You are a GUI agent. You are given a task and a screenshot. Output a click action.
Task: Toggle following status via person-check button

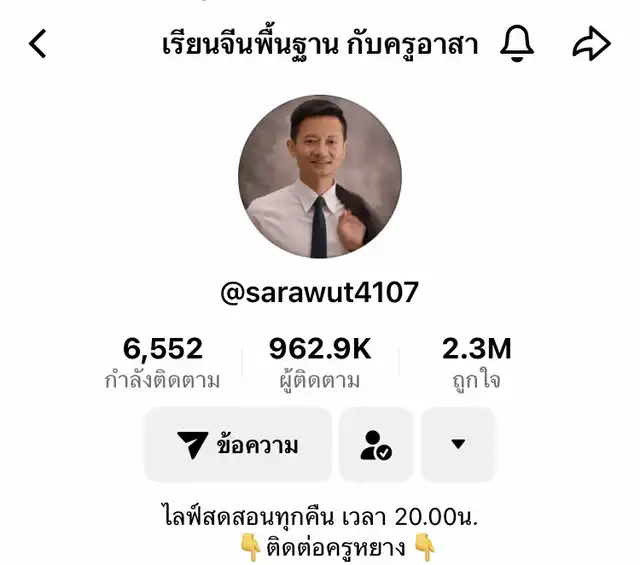(x=376, y=445)
